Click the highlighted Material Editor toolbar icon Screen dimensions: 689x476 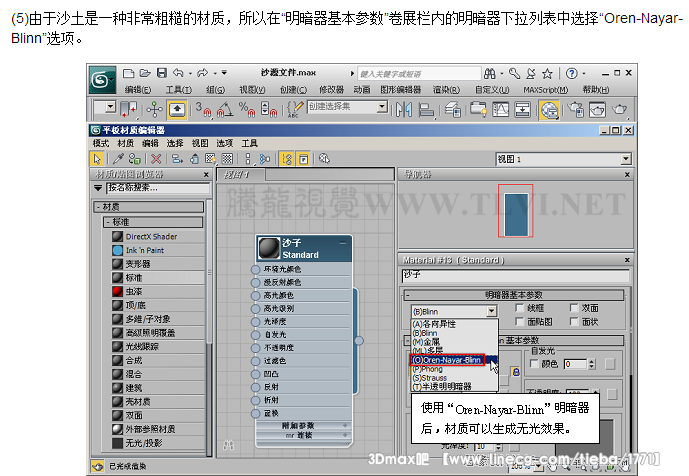549,109
